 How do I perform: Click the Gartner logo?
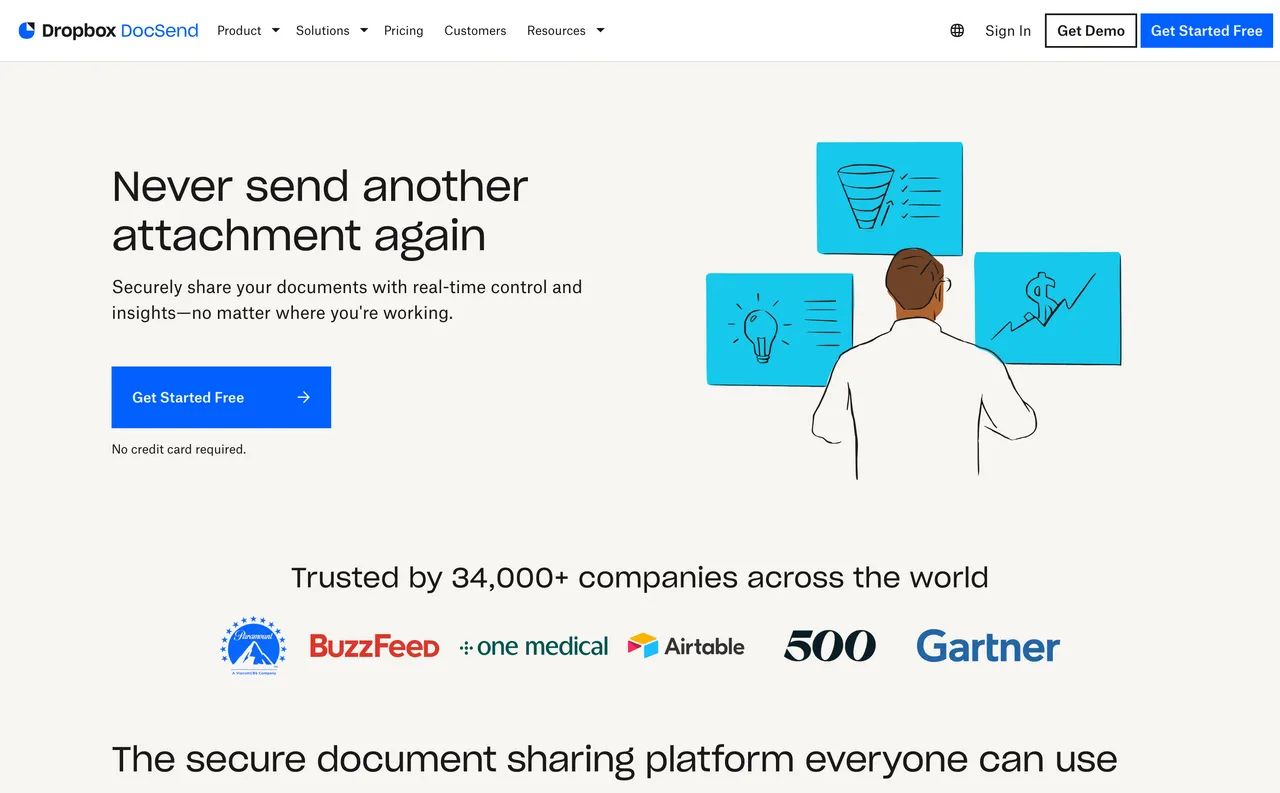point(987,646)
